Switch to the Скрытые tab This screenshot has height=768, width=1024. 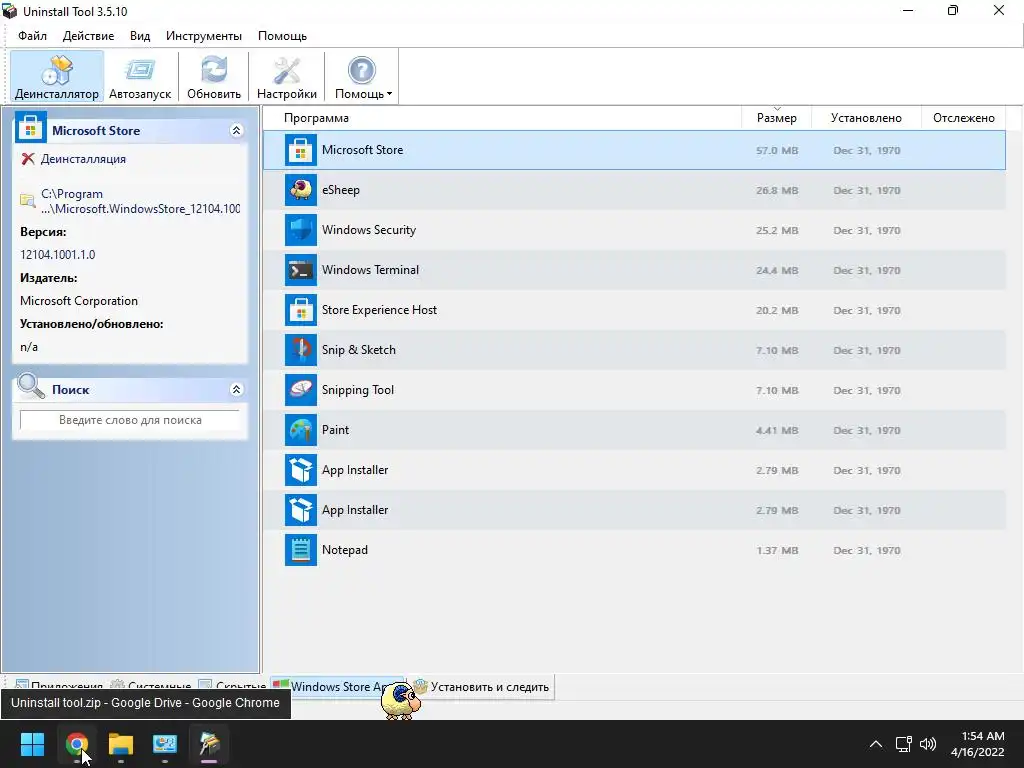(x=232, y=686)
